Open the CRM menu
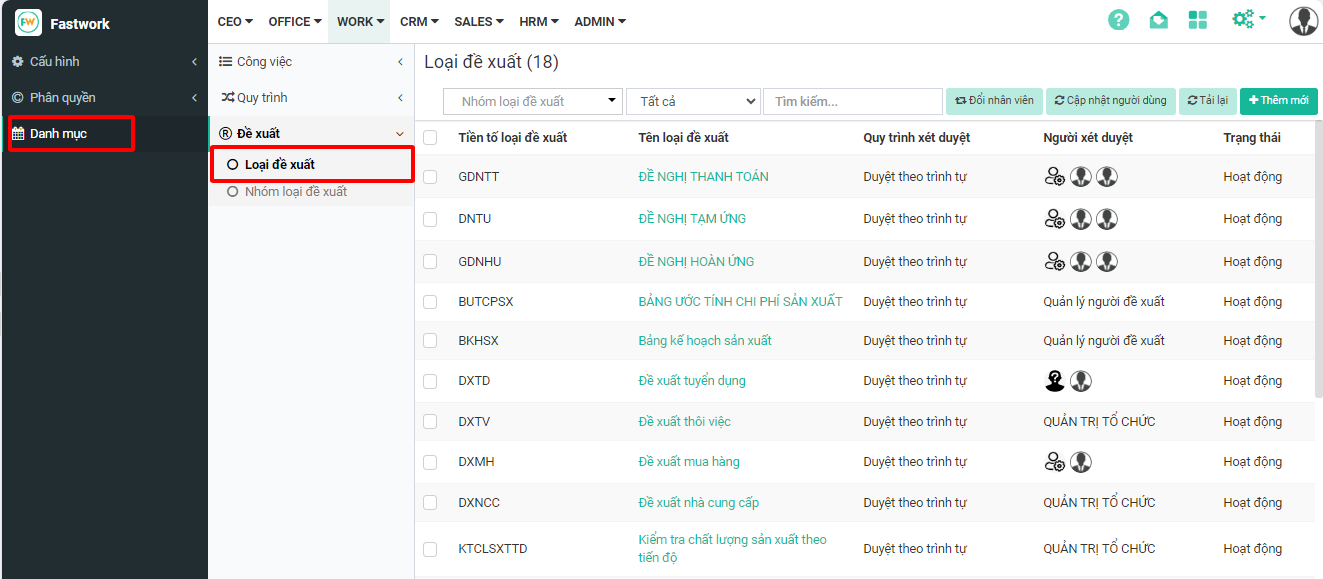1323x579 pixels. [x=419, y=22]
